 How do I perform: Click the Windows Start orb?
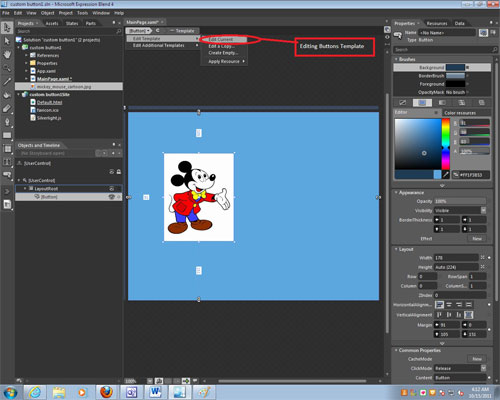(x=10, y=393)
